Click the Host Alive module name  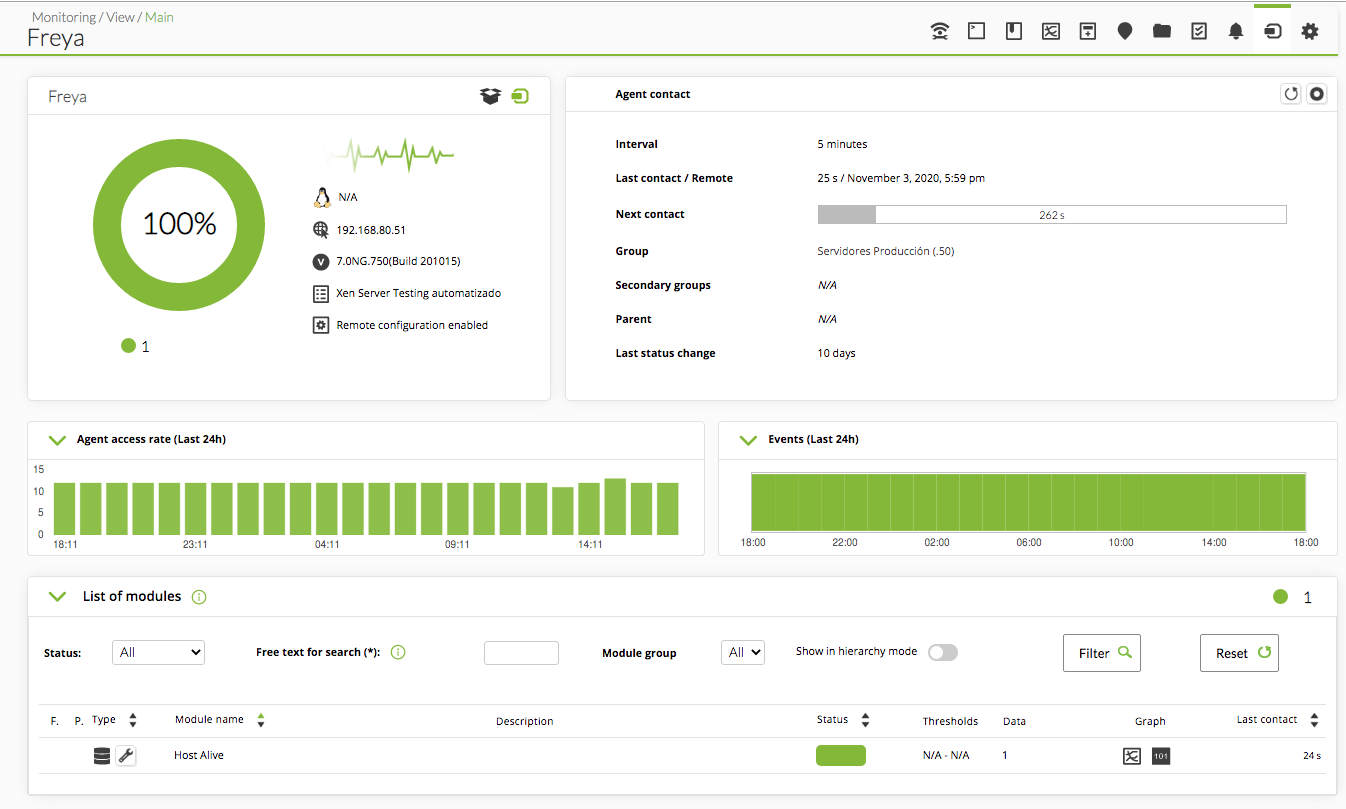(199, 755)
